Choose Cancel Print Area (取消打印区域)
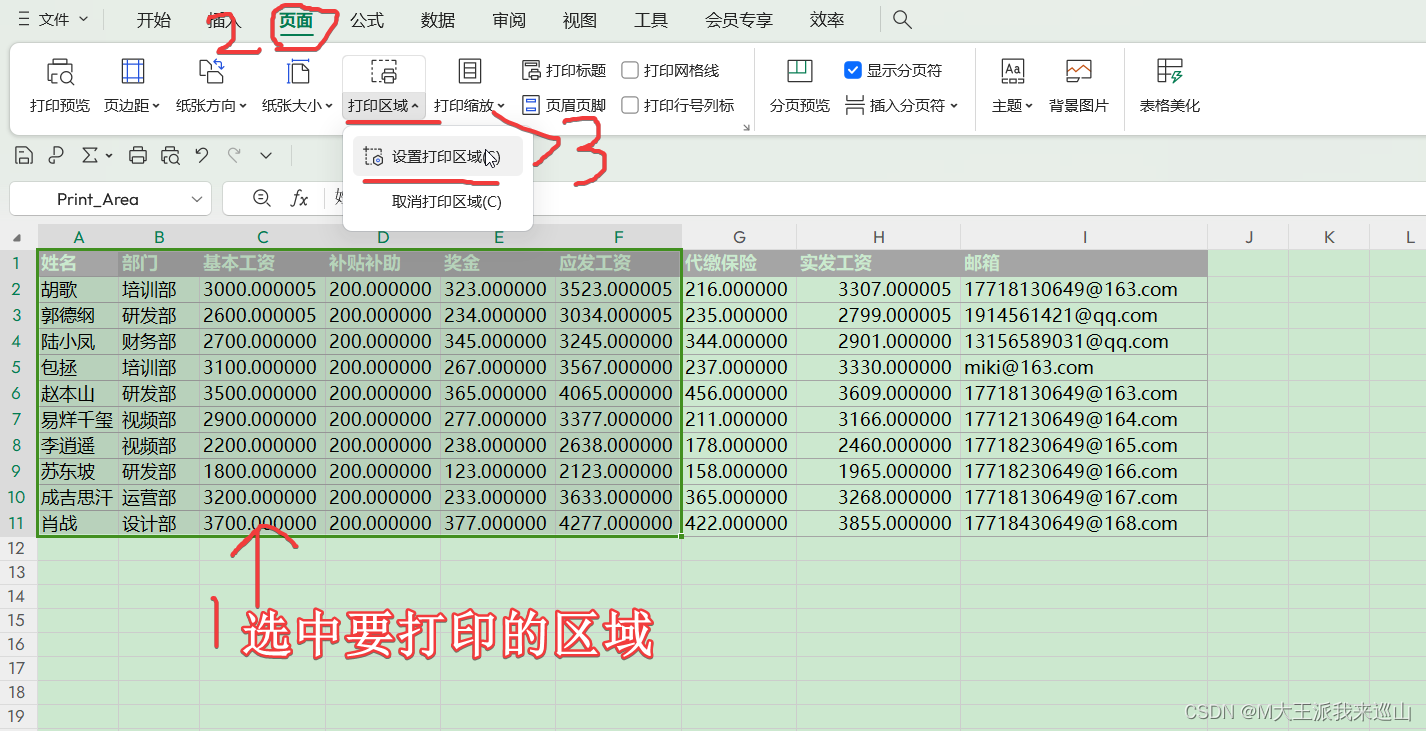Viewport: 1426px width, 731px height. [438, 202]
